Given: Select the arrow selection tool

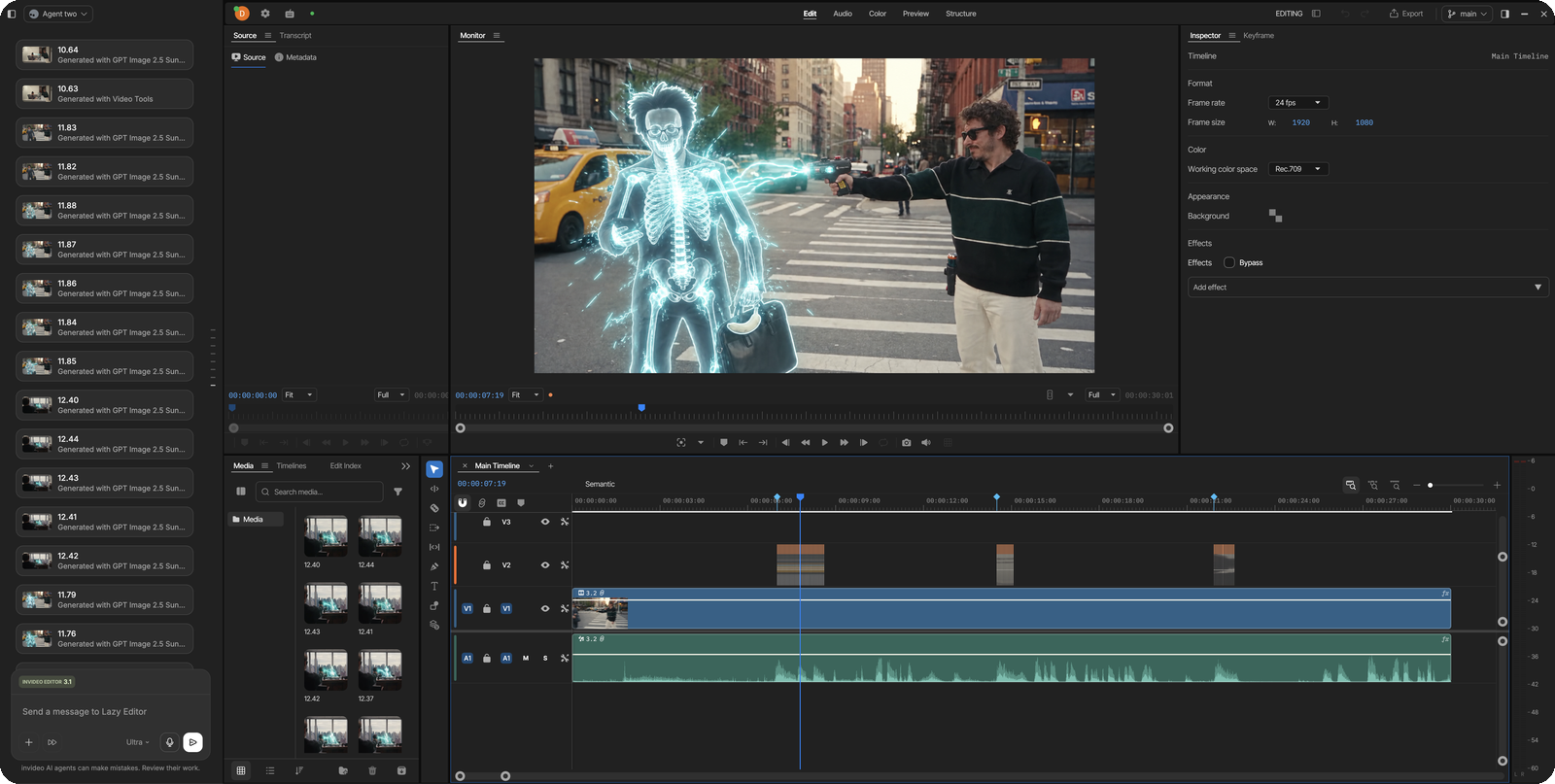Looking at the screenshot, I should tap(434, 469).
